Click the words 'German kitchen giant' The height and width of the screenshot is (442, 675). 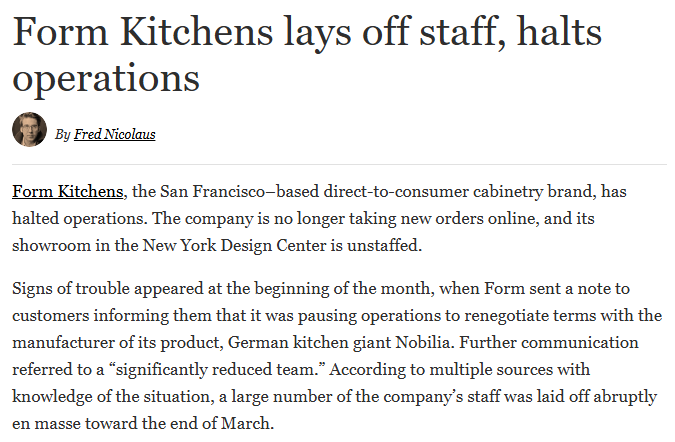coord(310,343)
